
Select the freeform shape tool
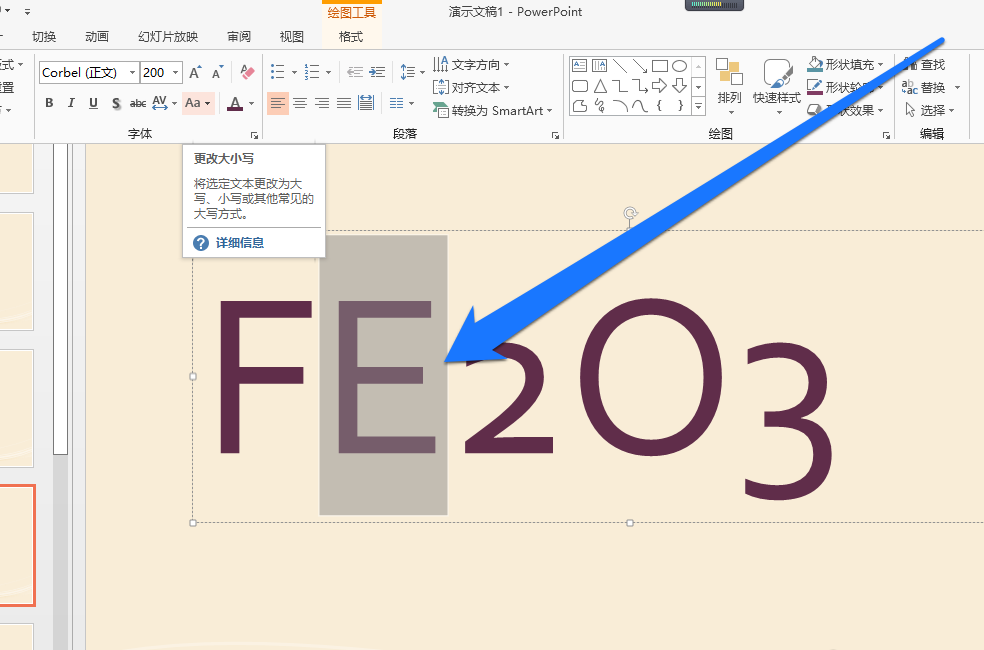click(580, 105)
